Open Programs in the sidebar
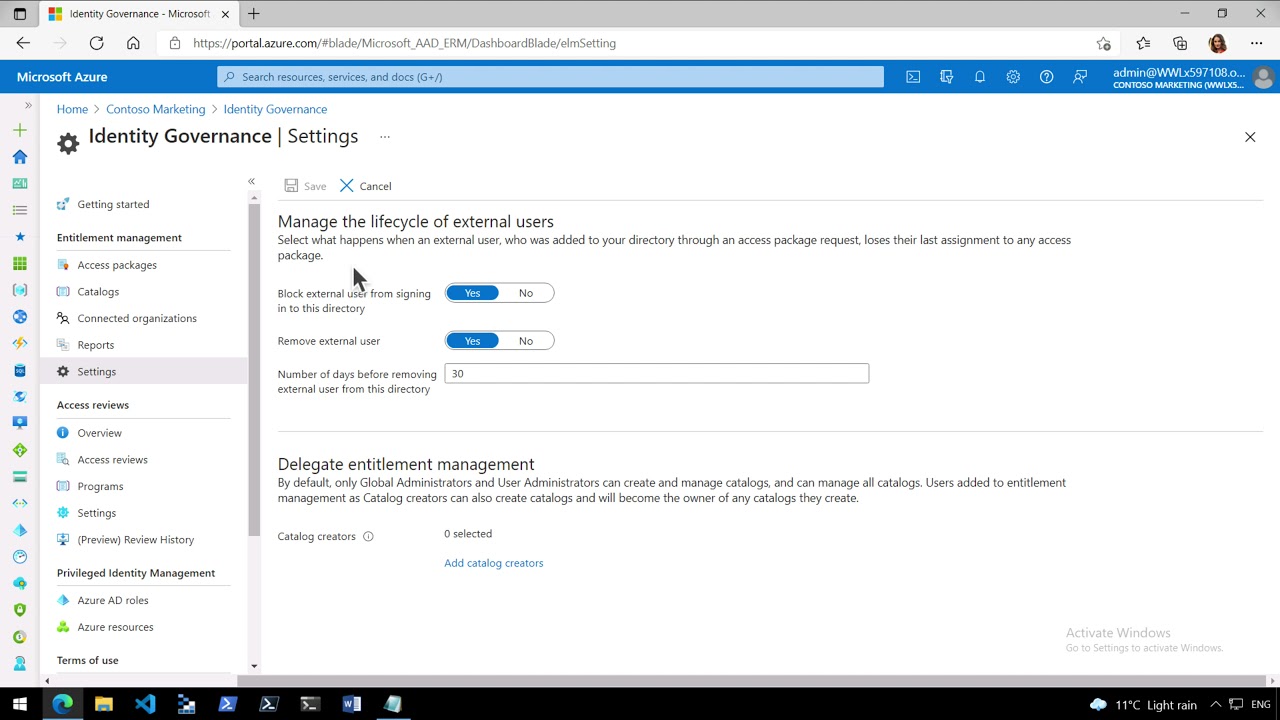The width and height of the screenshot is (1280, 720). point(100,486)
